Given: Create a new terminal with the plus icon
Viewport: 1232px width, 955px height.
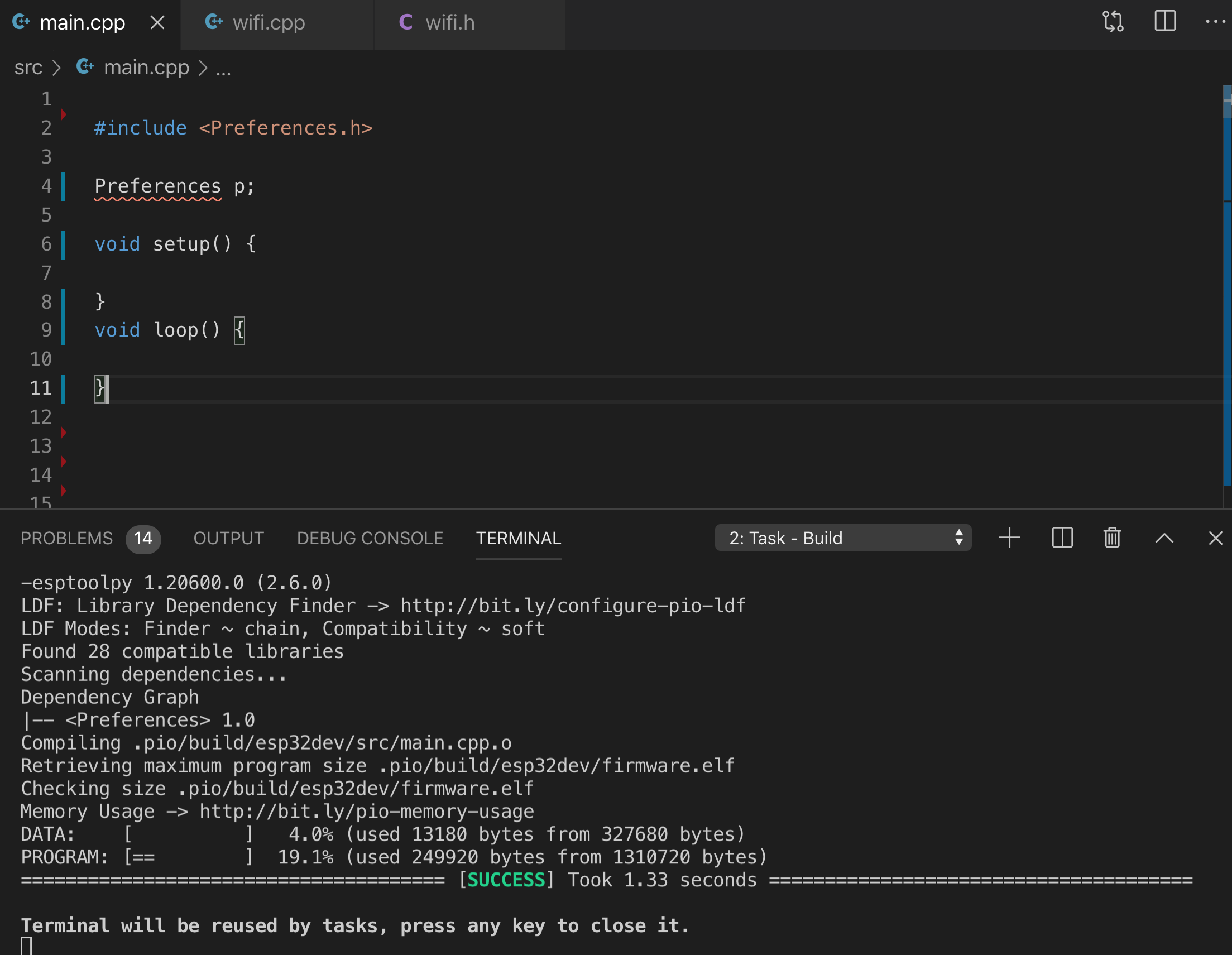Looking at the screenshot, I should (1009, 538).
